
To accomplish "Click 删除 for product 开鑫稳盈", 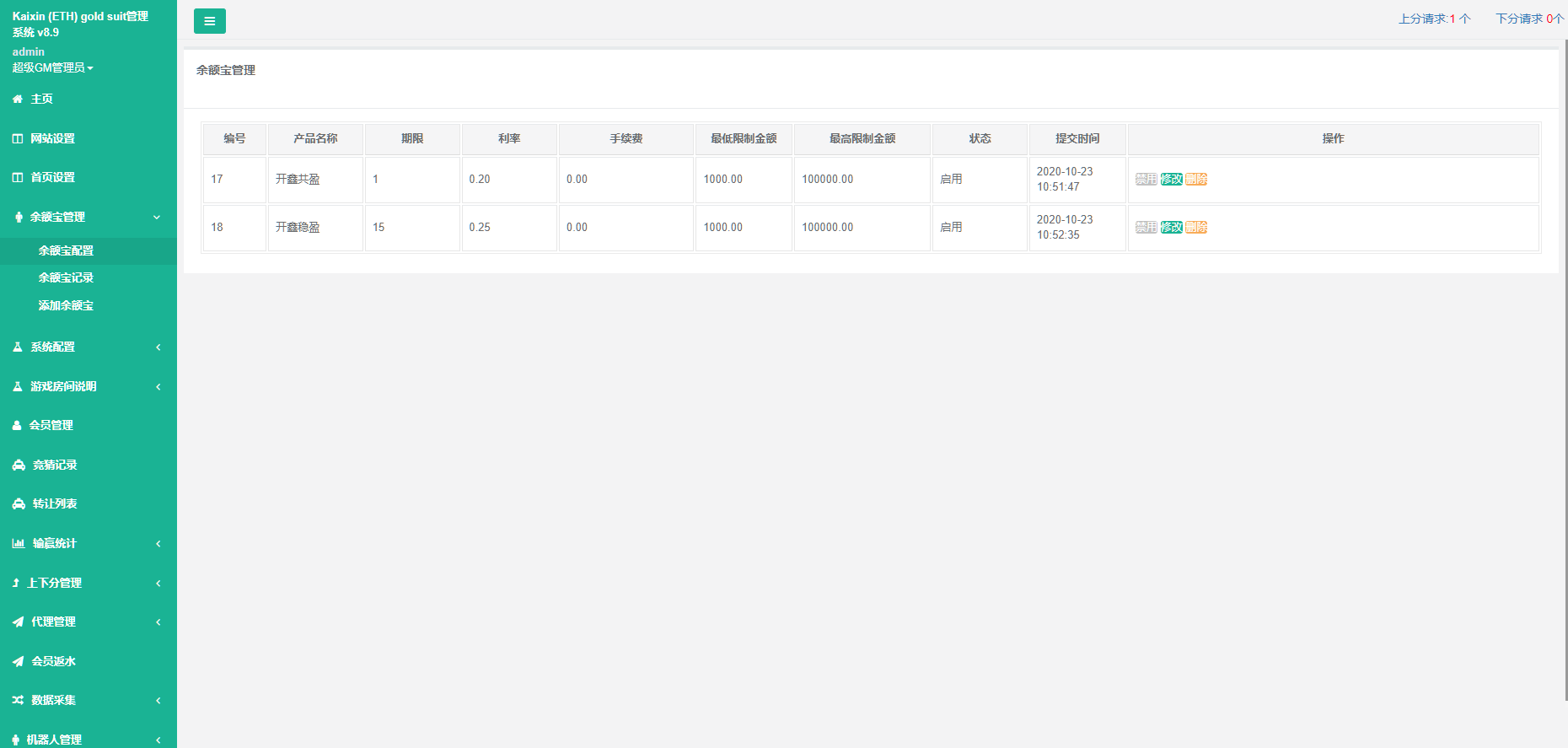I will pos(1196,227).
